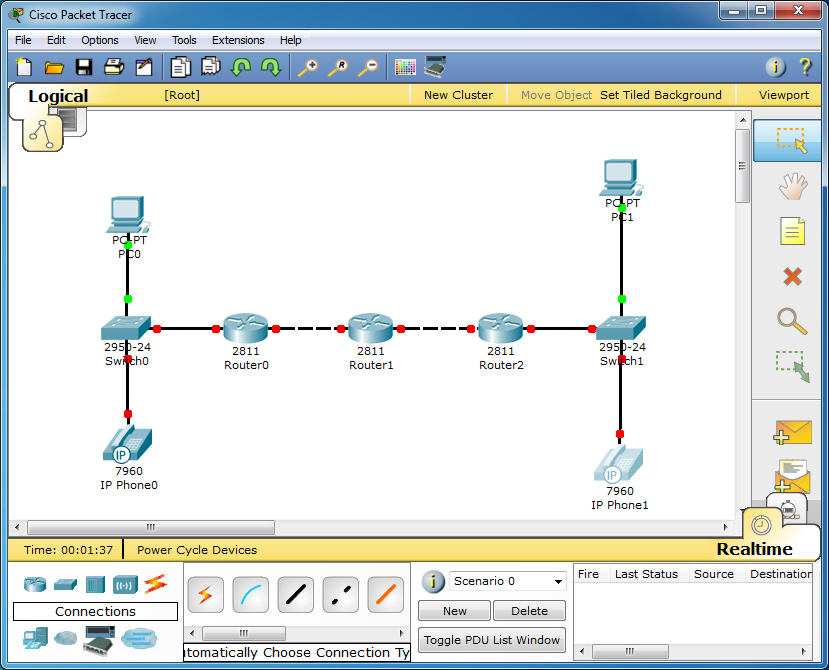Select the Routers device category icon
The image size is (829, 670).
(x=35, y=584)
